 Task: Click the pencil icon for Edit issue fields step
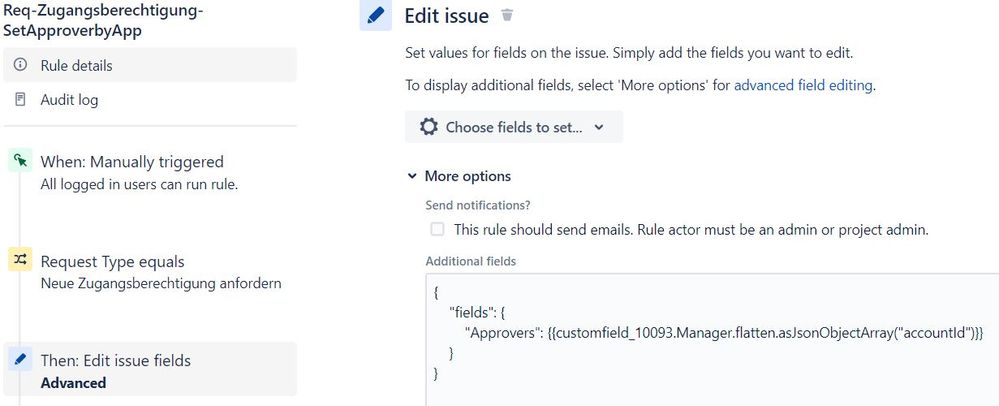(x=20, y=359)
